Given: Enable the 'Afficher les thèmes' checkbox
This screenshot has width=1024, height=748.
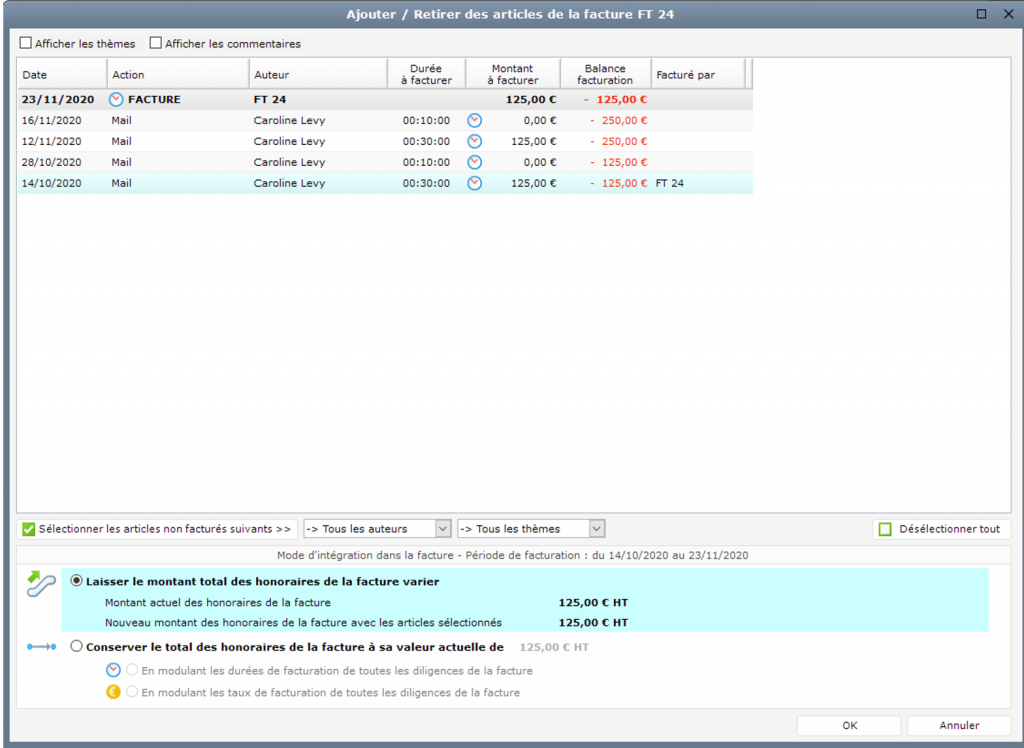Looking at the screenshot, I should (26, 44).
